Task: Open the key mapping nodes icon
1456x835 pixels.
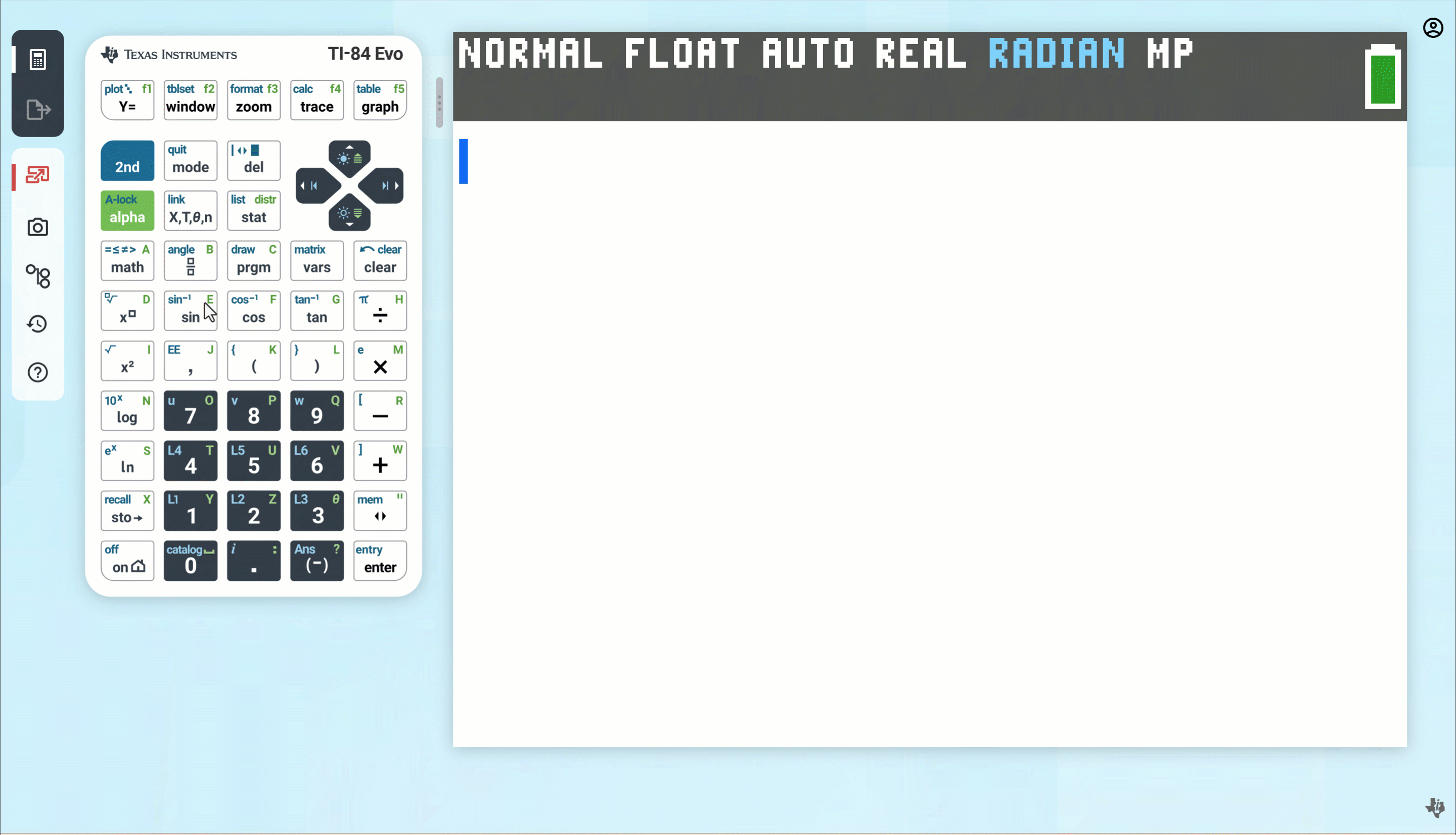Action: click(38, 276)
